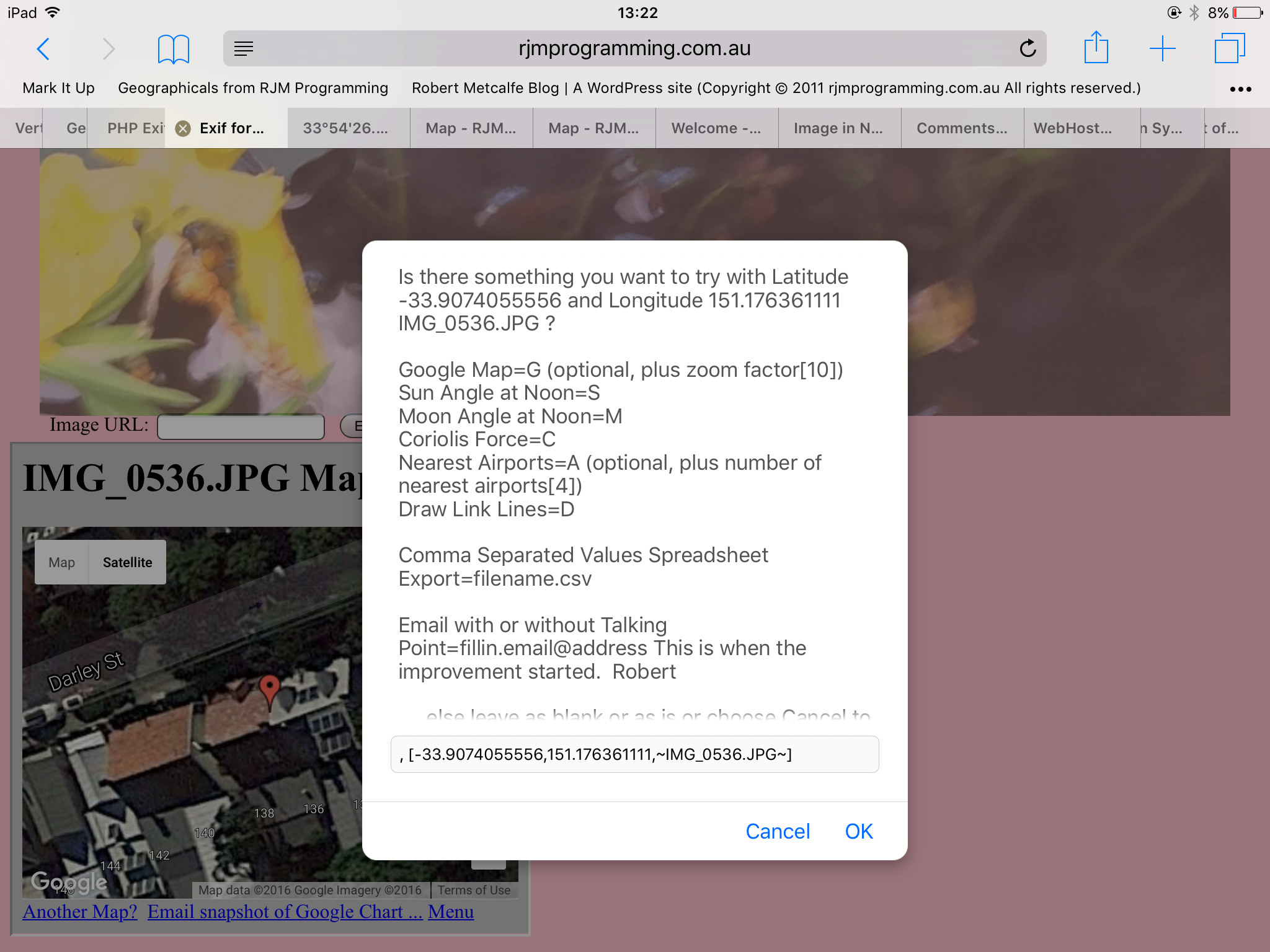
Task: Click house number 138 on the map
Action: [264, 813]
